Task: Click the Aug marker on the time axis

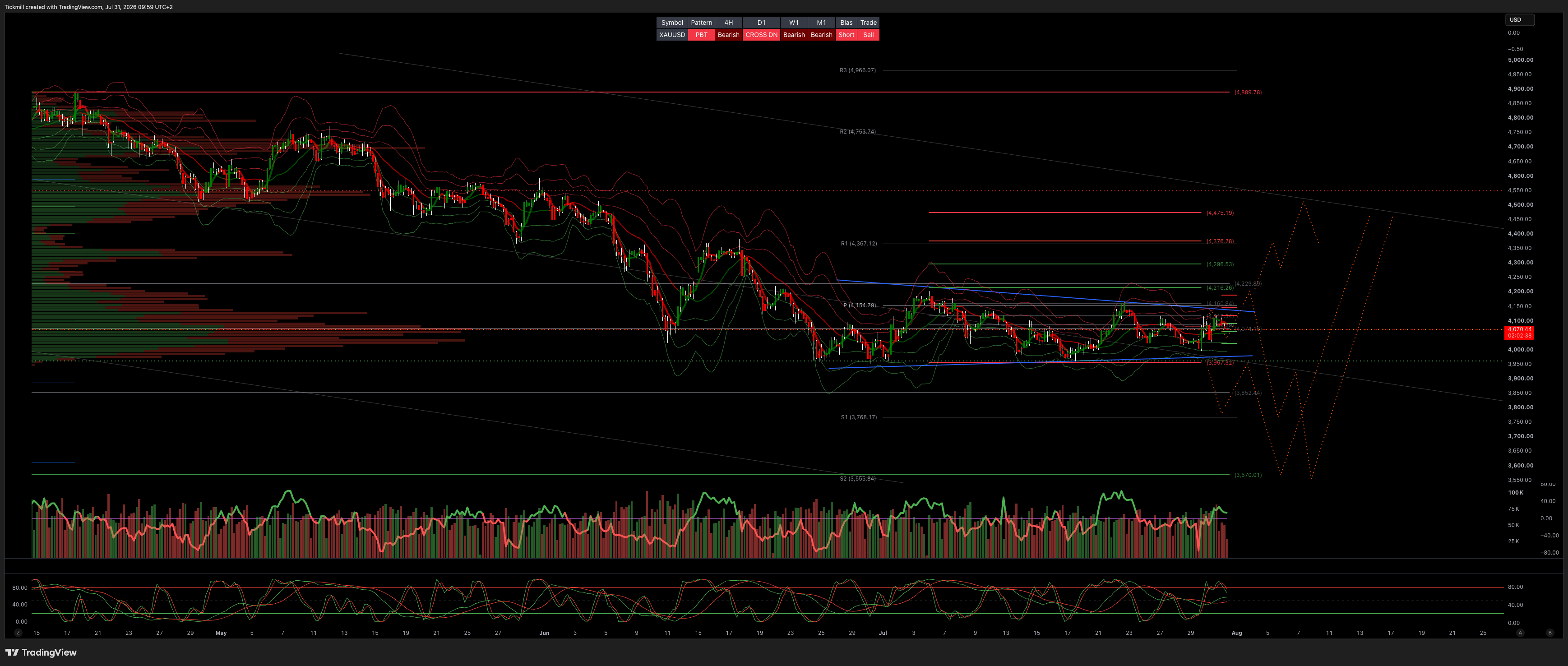Action: pyautogui.click(x=1236, y=633)
